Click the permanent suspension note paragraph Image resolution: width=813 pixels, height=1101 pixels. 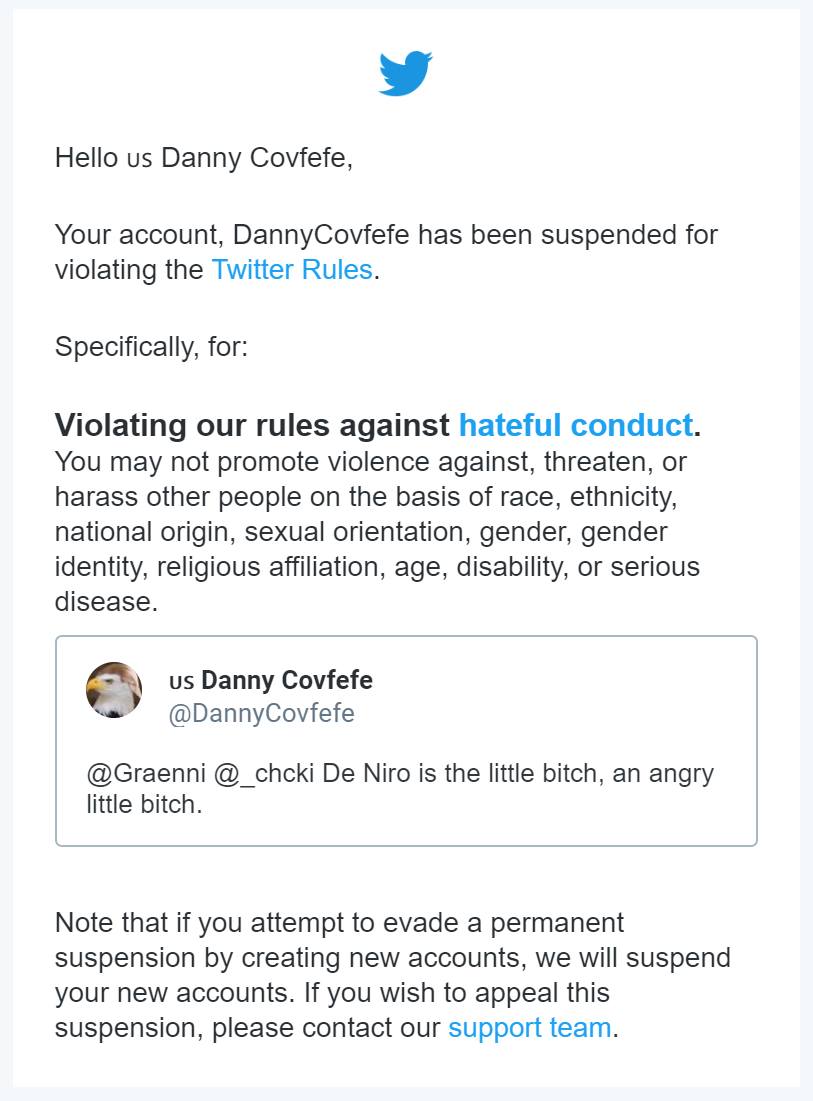[x=393, y=975]
